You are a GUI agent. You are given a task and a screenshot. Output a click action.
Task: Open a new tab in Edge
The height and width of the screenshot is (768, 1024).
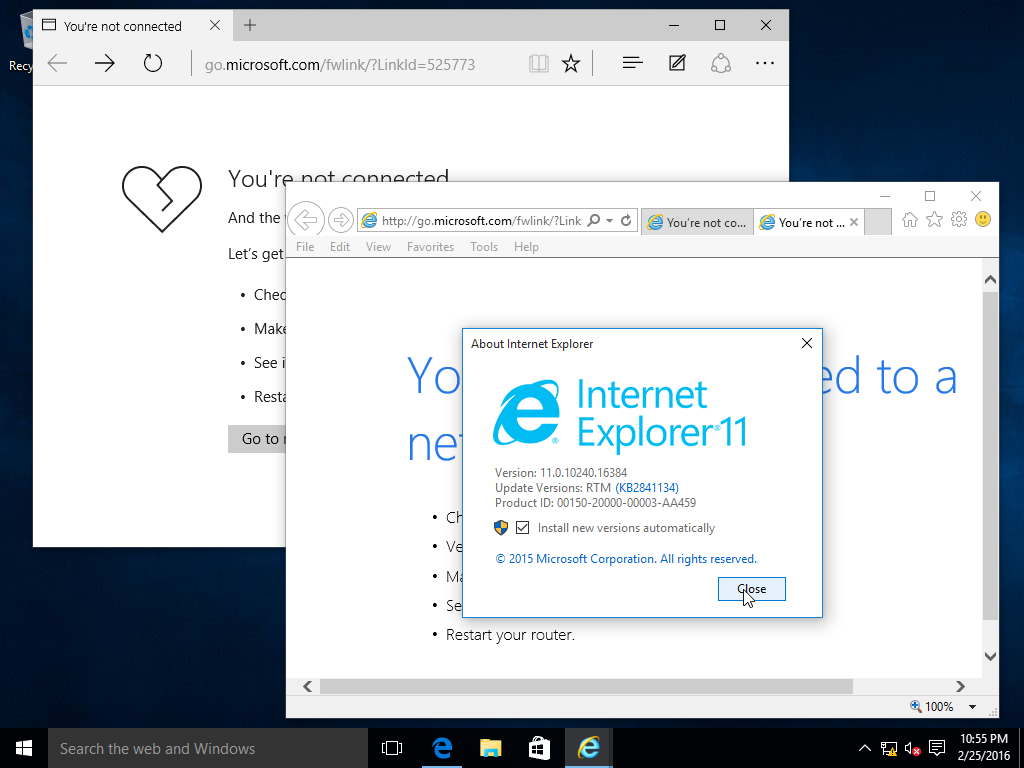(x=249, y=25)
